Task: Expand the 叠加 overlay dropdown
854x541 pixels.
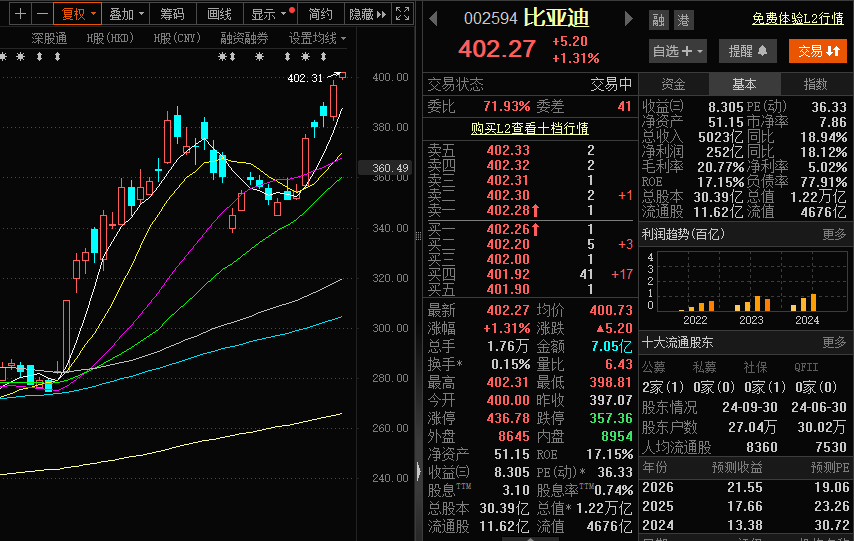Action: coord(126,14)
